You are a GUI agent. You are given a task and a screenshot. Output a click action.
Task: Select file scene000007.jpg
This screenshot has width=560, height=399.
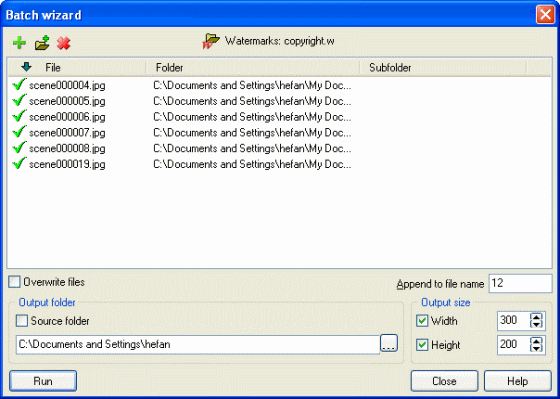pos(67,133)
